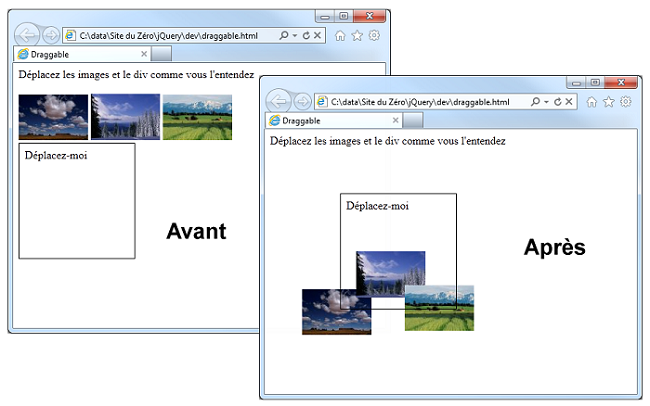Expand the address dropdown in Avant window
650x406 pixels.
point(295,36)
